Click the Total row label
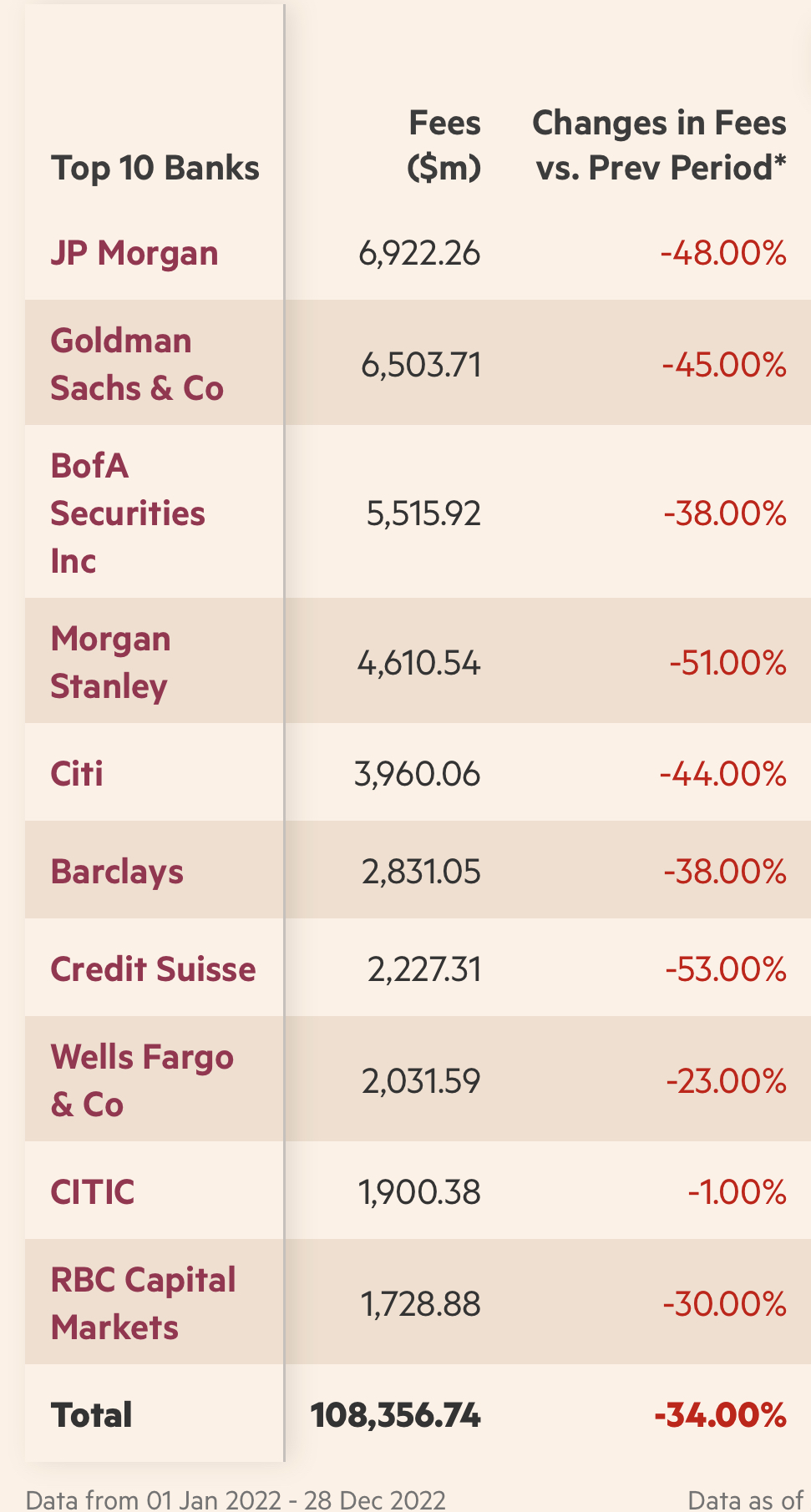 click(92, 1415)
